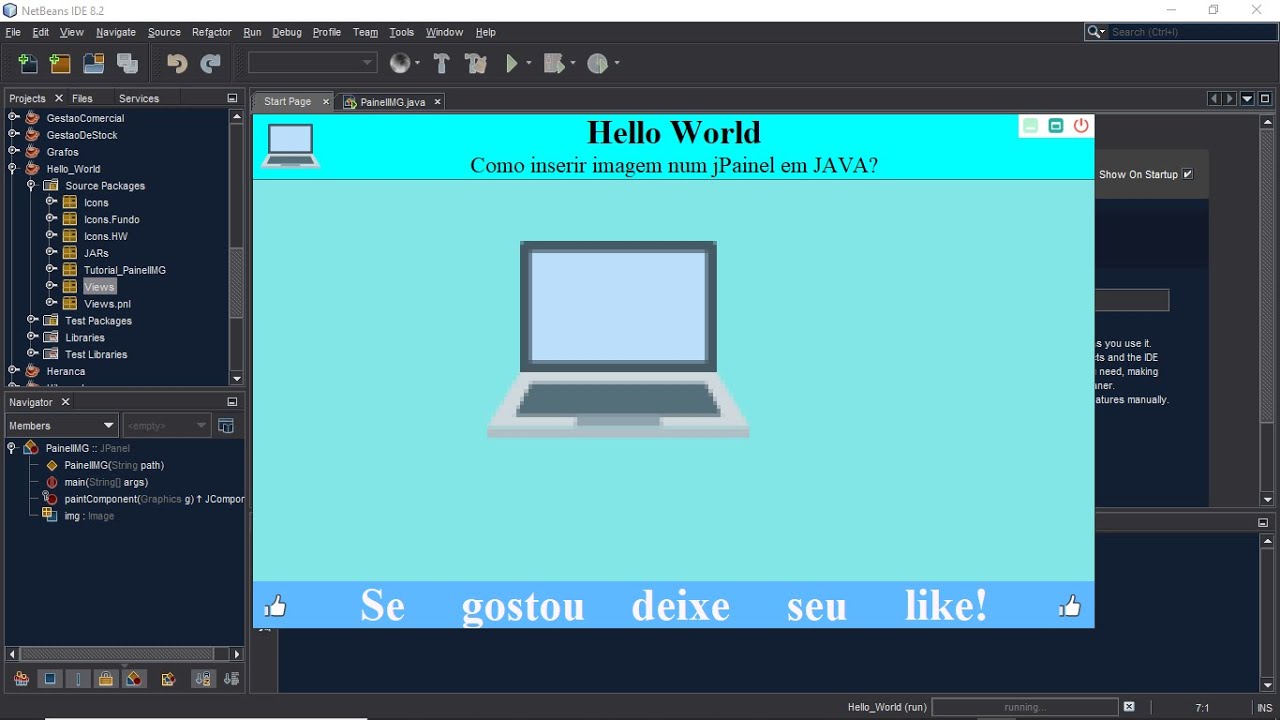Click the Save All toolbar icon
Screen dimensions: 1280x720
(x=127, y=63)
